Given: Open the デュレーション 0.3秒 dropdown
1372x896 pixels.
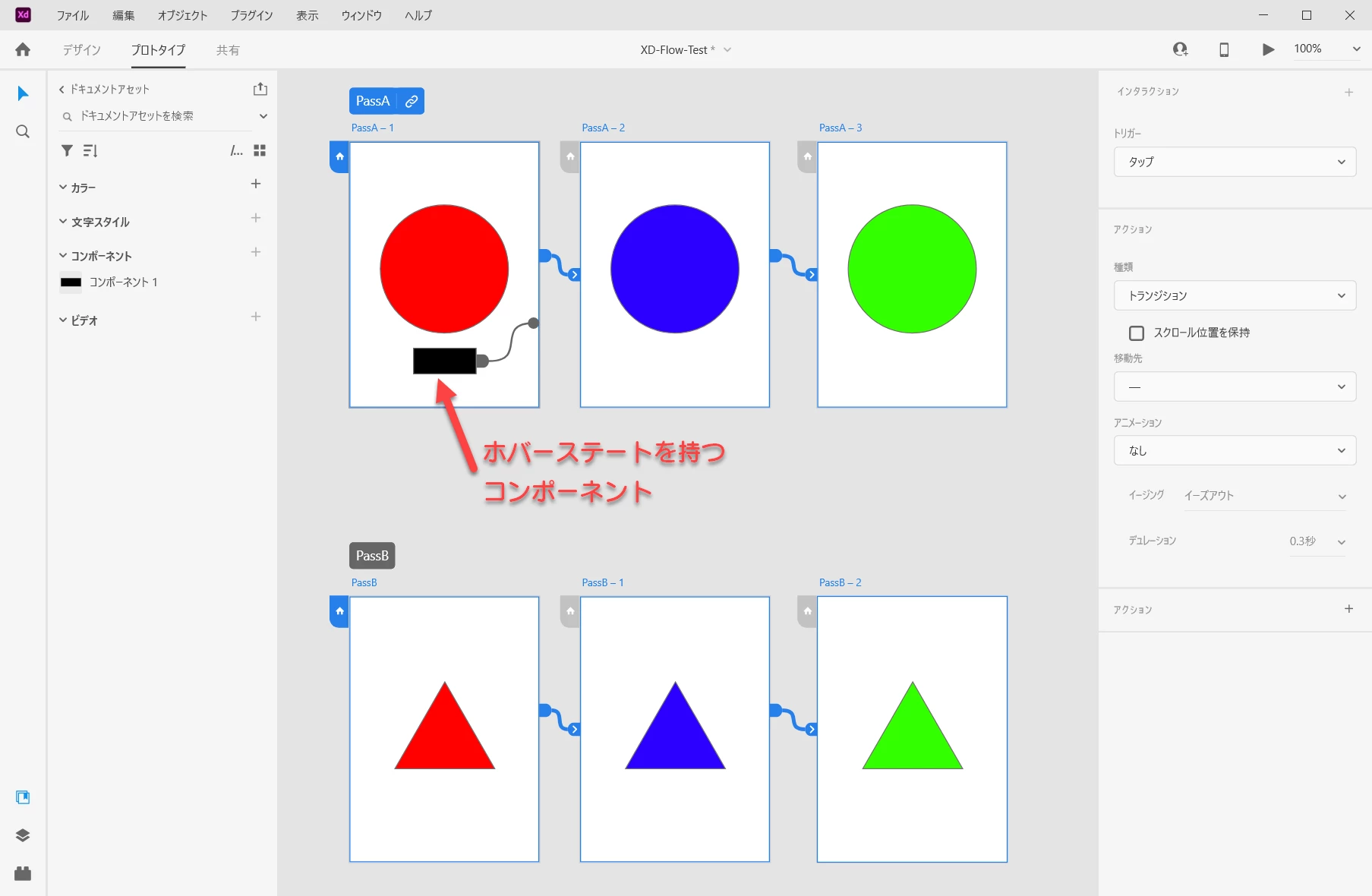Looking at the screenshot, I should 1317,541.
